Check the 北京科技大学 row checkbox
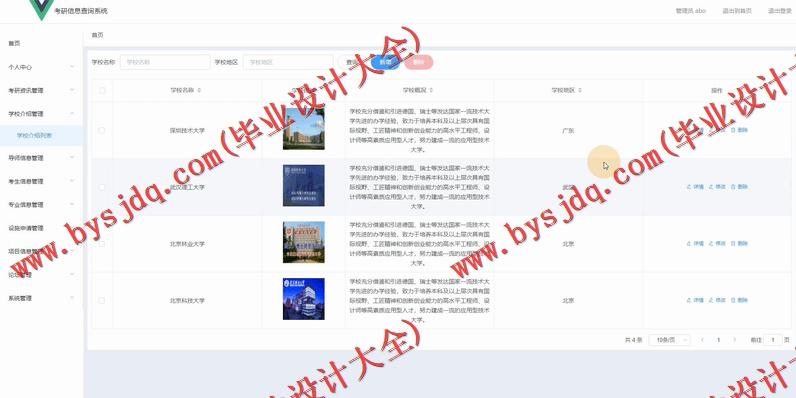The image size is (796, 398). coord(102,301)
